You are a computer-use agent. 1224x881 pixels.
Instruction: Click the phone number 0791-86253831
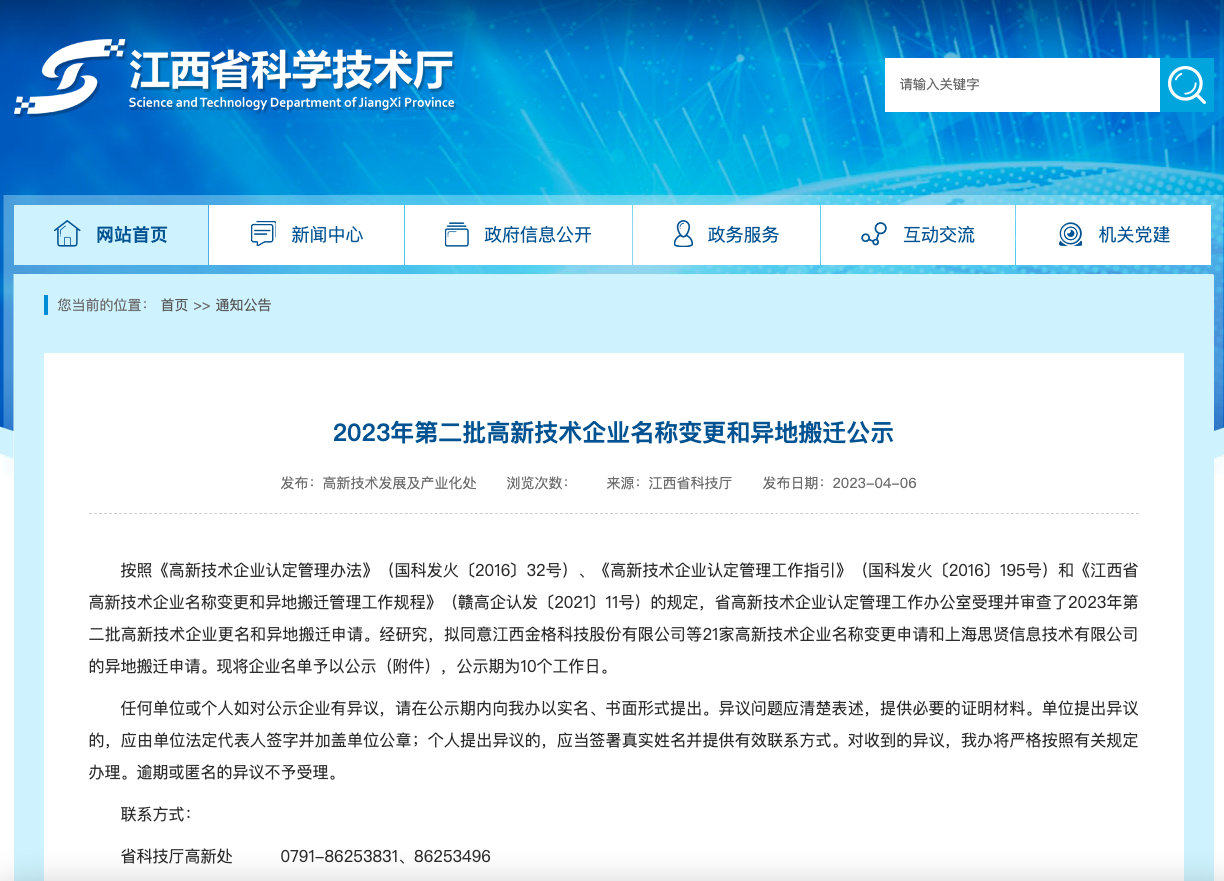pos(340,857)
